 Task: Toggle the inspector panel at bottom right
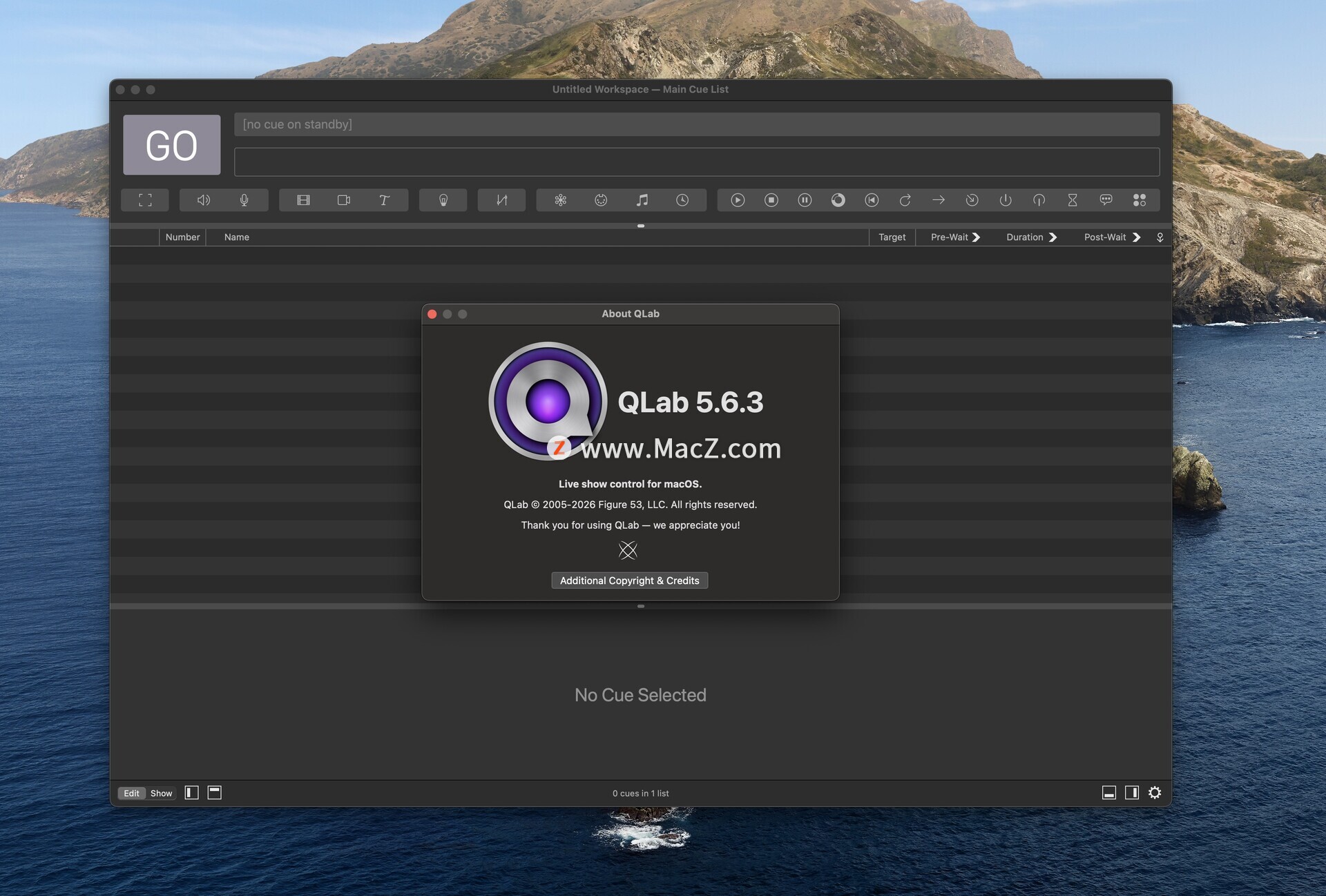tap(1109, 792)
